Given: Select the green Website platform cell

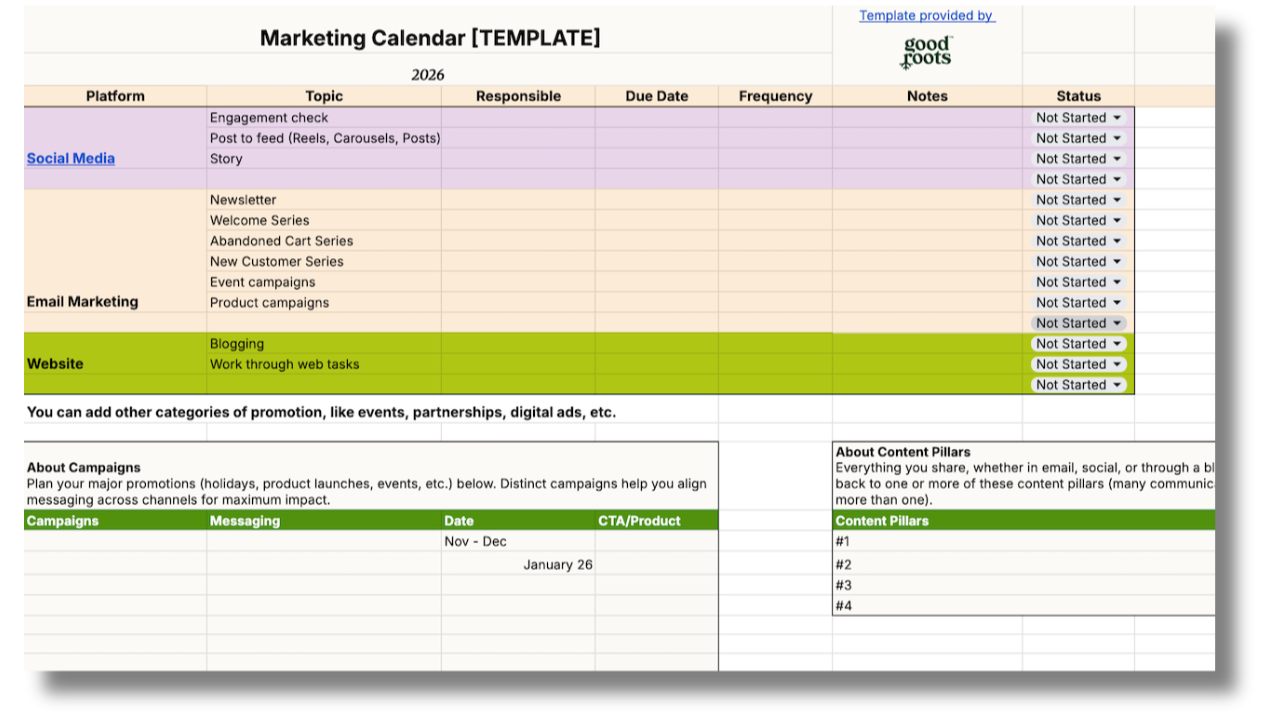Looking at the screenshot, I should 55,364.
